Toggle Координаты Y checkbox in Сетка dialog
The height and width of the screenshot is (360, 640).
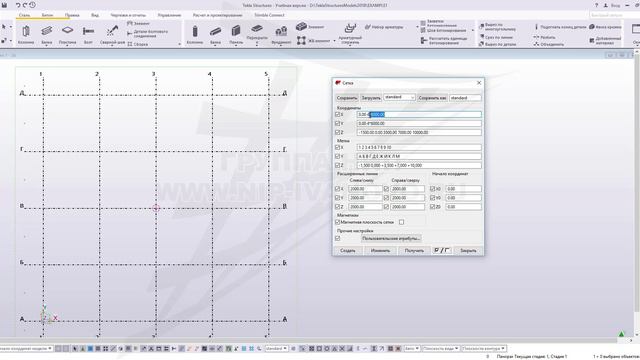click(x=338, y=123)
